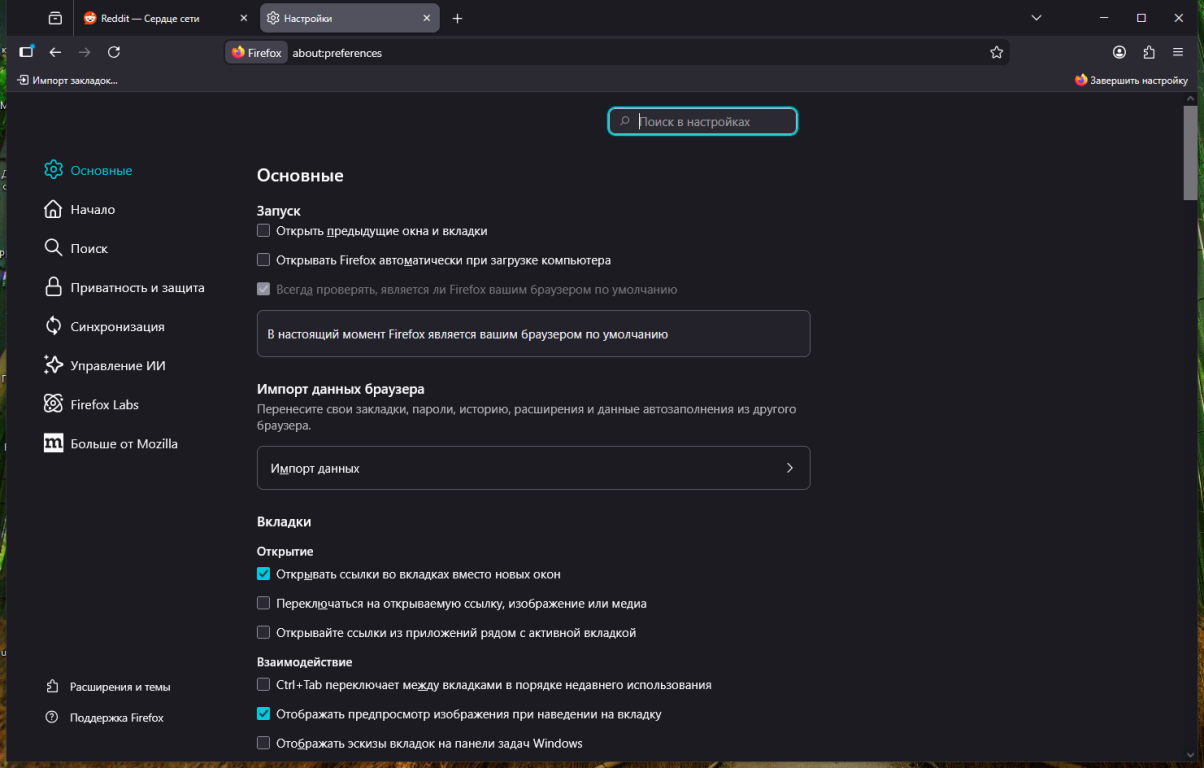Open the extensions puzzle icon

1148,52
